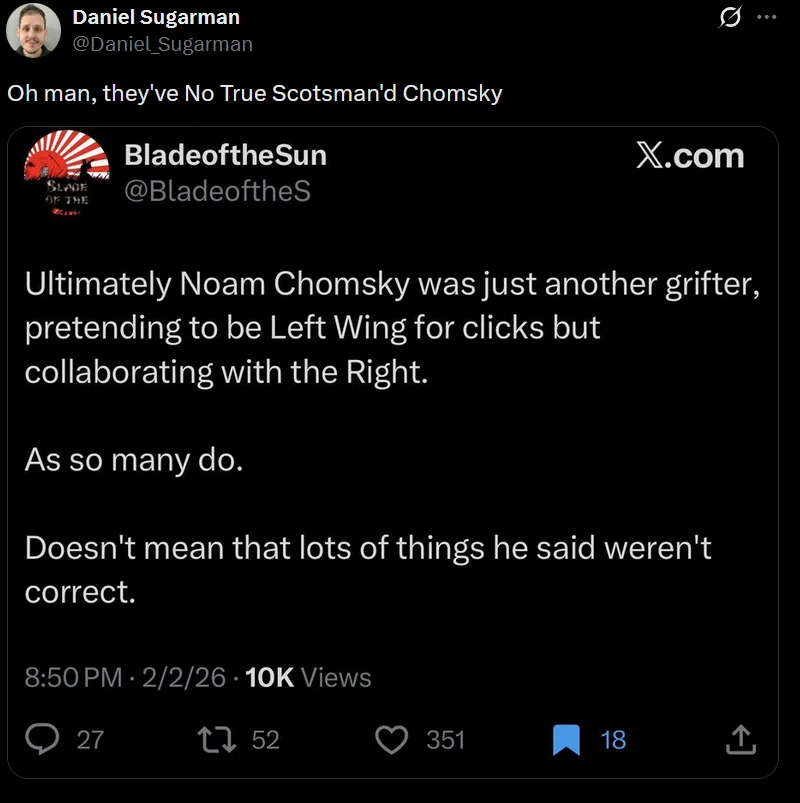
Task: Click the X.com logo
Action: (x=690, y=156)
